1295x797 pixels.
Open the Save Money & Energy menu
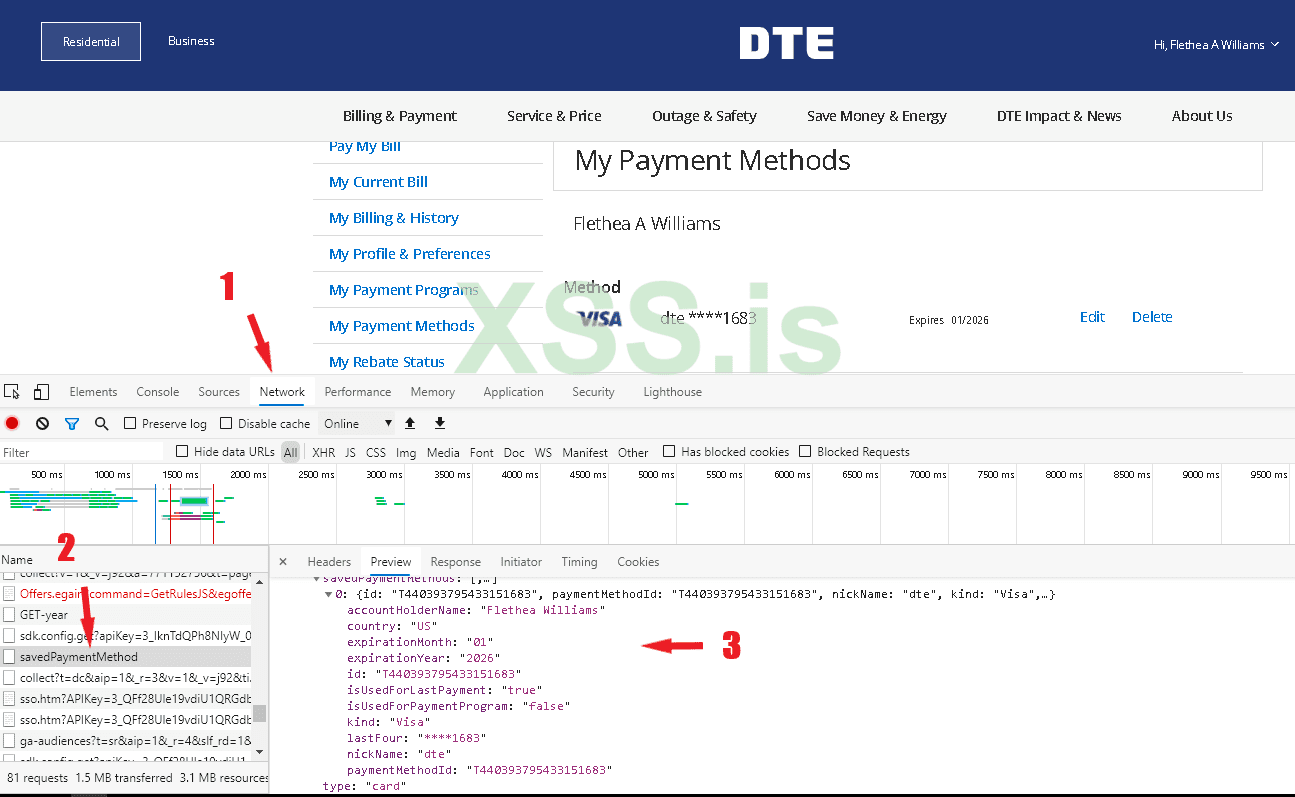pyautogui.click(x=877, y=116)
